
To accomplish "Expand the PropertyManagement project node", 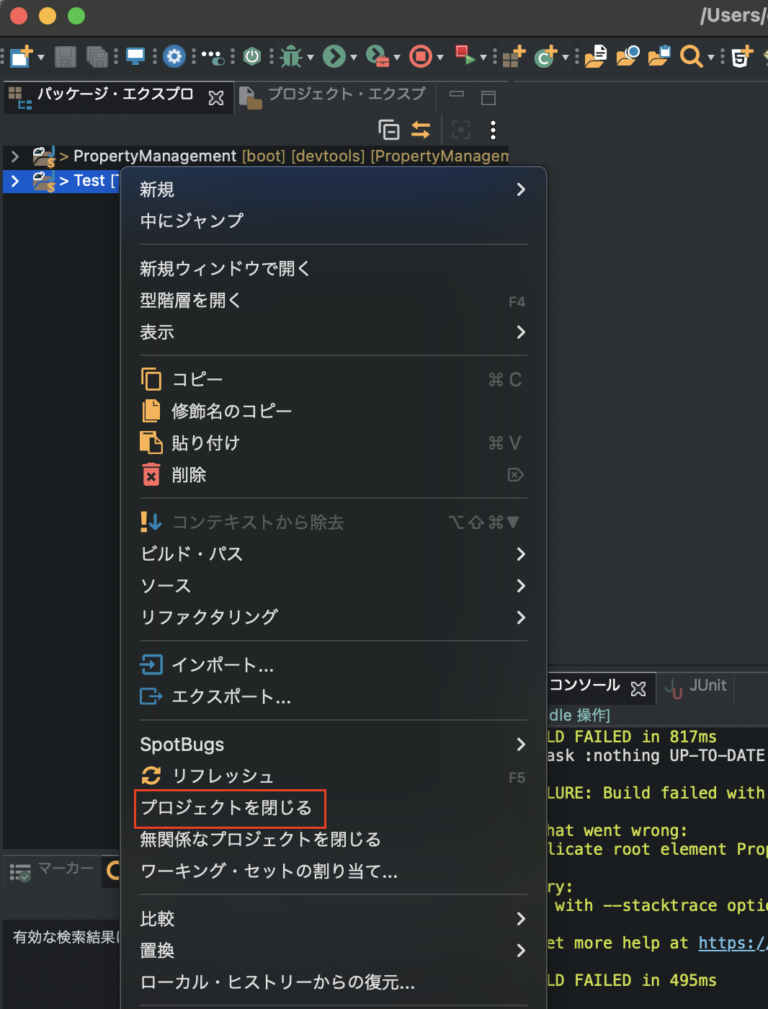I will [x=15, y=156].
